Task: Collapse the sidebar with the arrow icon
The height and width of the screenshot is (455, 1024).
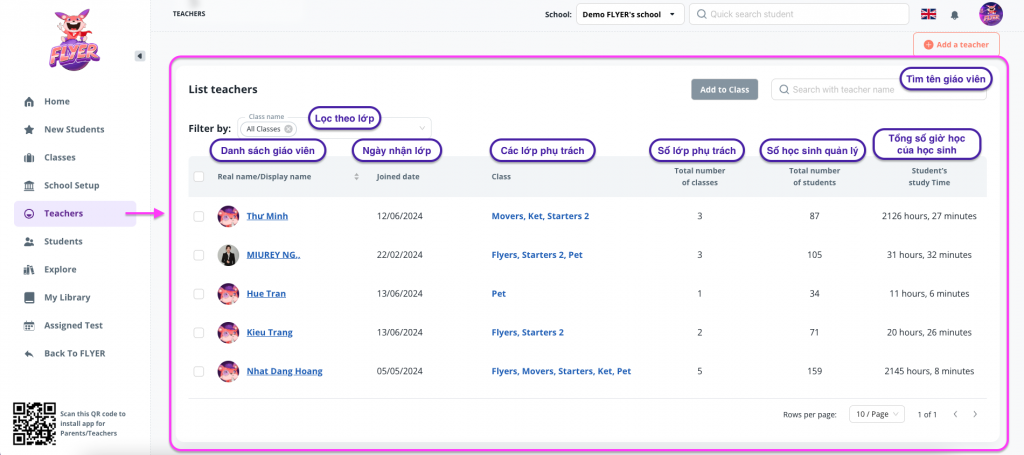Action: coord(140,56)
